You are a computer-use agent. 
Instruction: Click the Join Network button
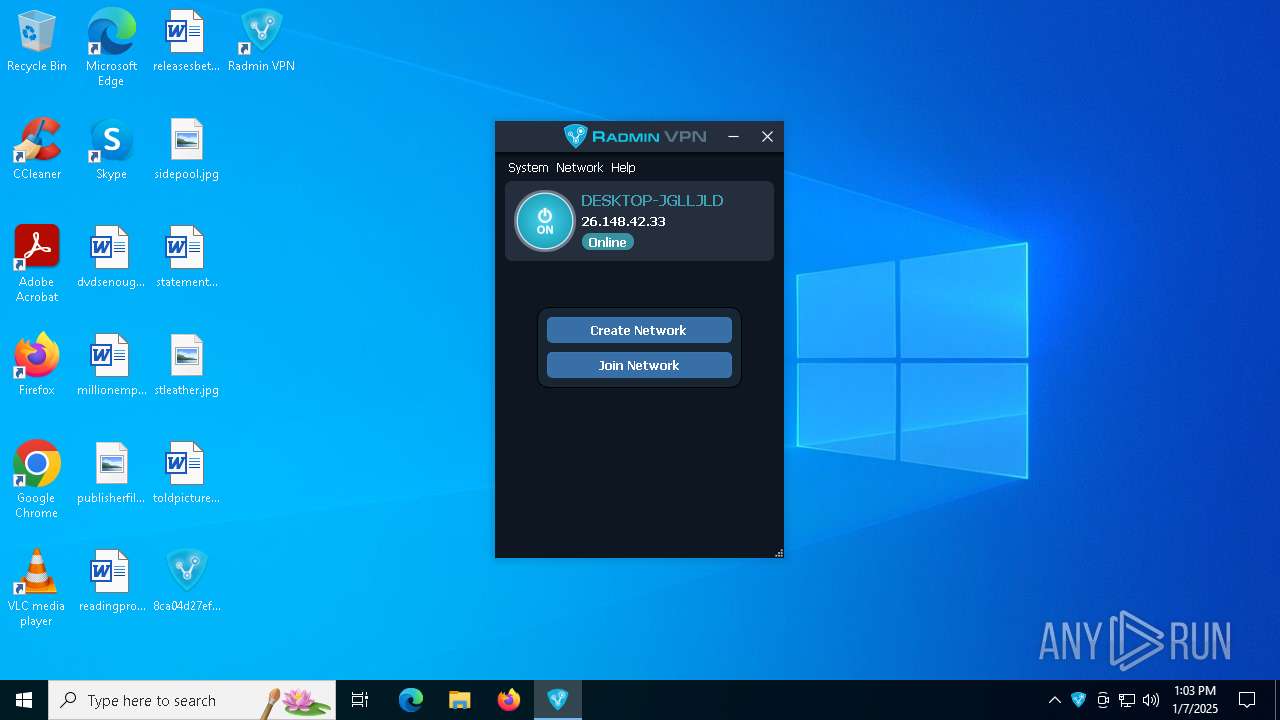point(639,365)
